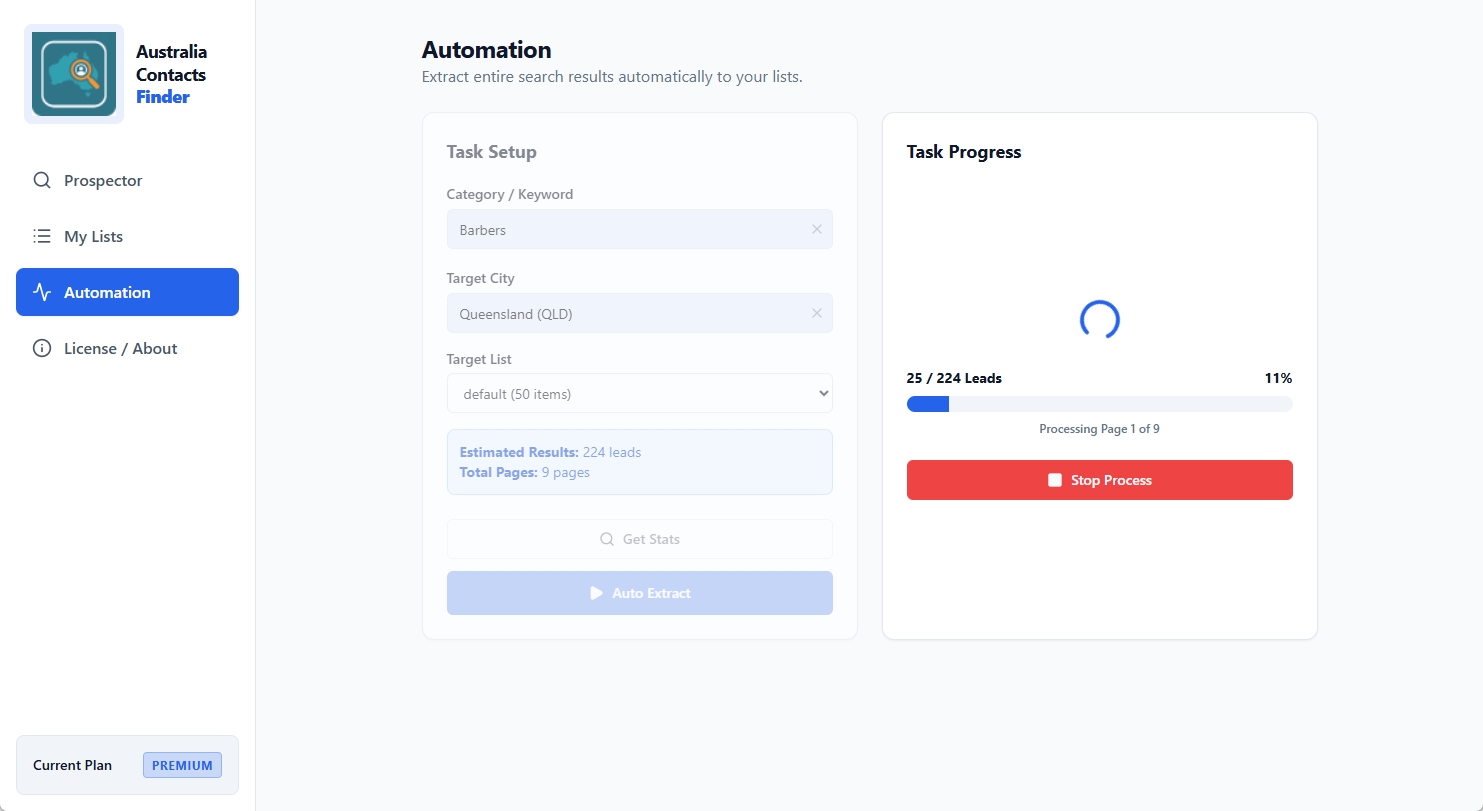Click the disabled Auto Extract button
This screenshot has width=1483, height=811.
click(x=639, y=593)
